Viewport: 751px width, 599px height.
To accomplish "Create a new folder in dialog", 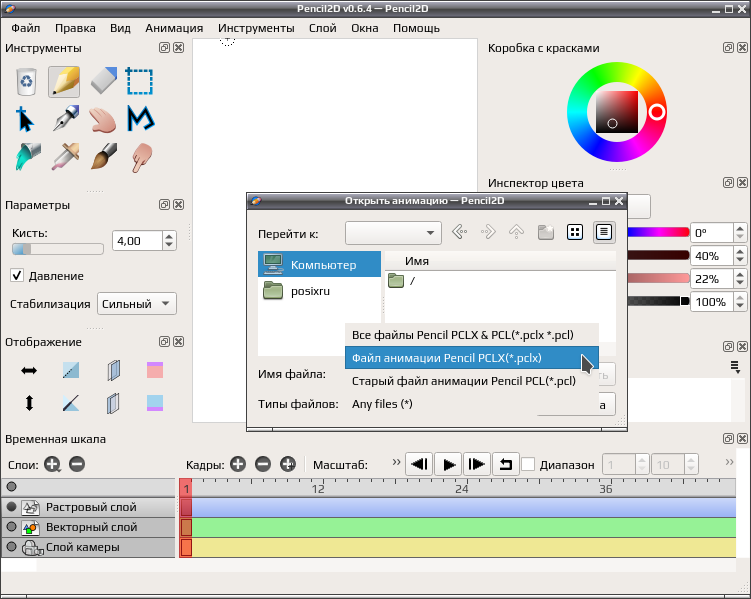I will pos(546,232).
